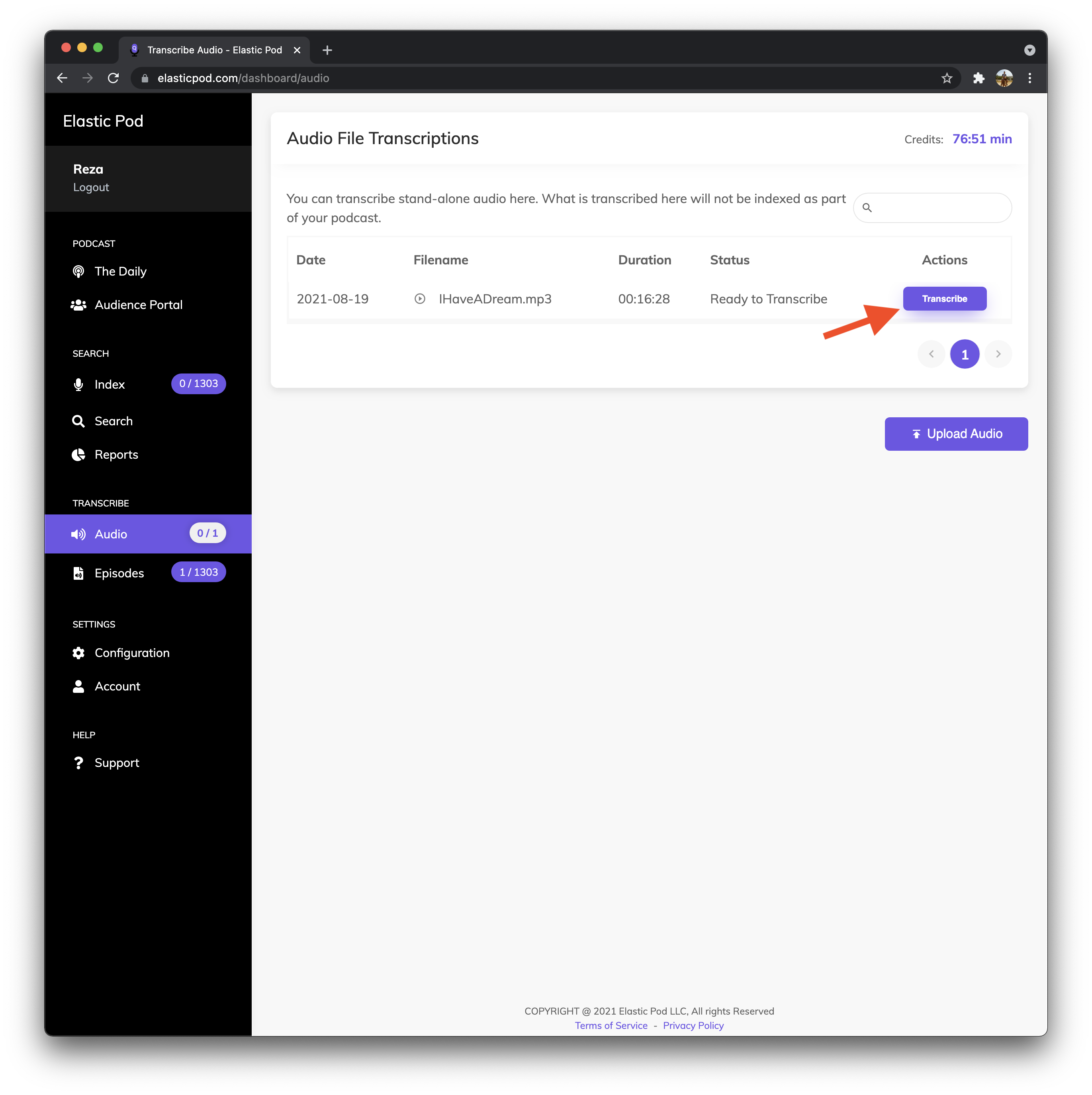The width and height of the screenshot is (1092, 1095).
Task: Open a new browser tab
Action: (x=327, y=50)
